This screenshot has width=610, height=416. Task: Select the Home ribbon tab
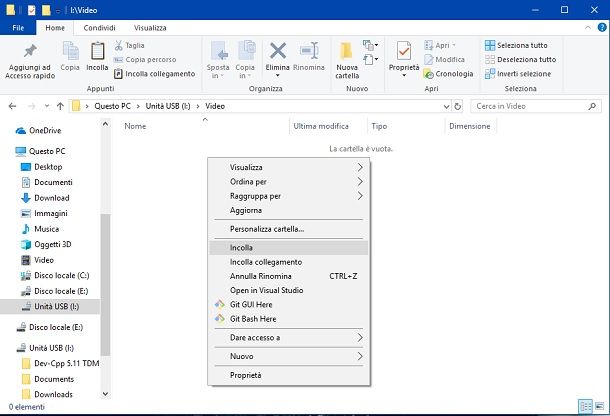click(x=55, y=28)
